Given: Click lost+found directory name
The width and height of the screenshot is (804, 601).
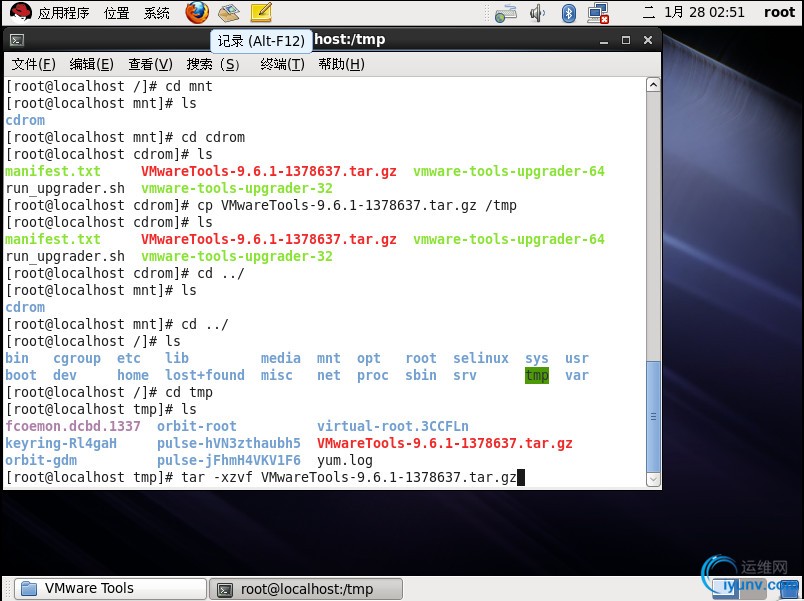Looking at the screenshot, I should [205, 375].
